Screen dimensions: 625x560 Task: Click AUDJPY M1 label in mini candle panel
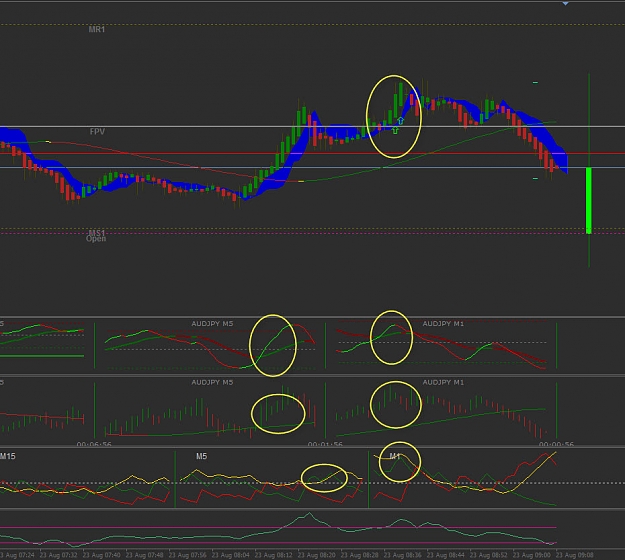(443, 382)
